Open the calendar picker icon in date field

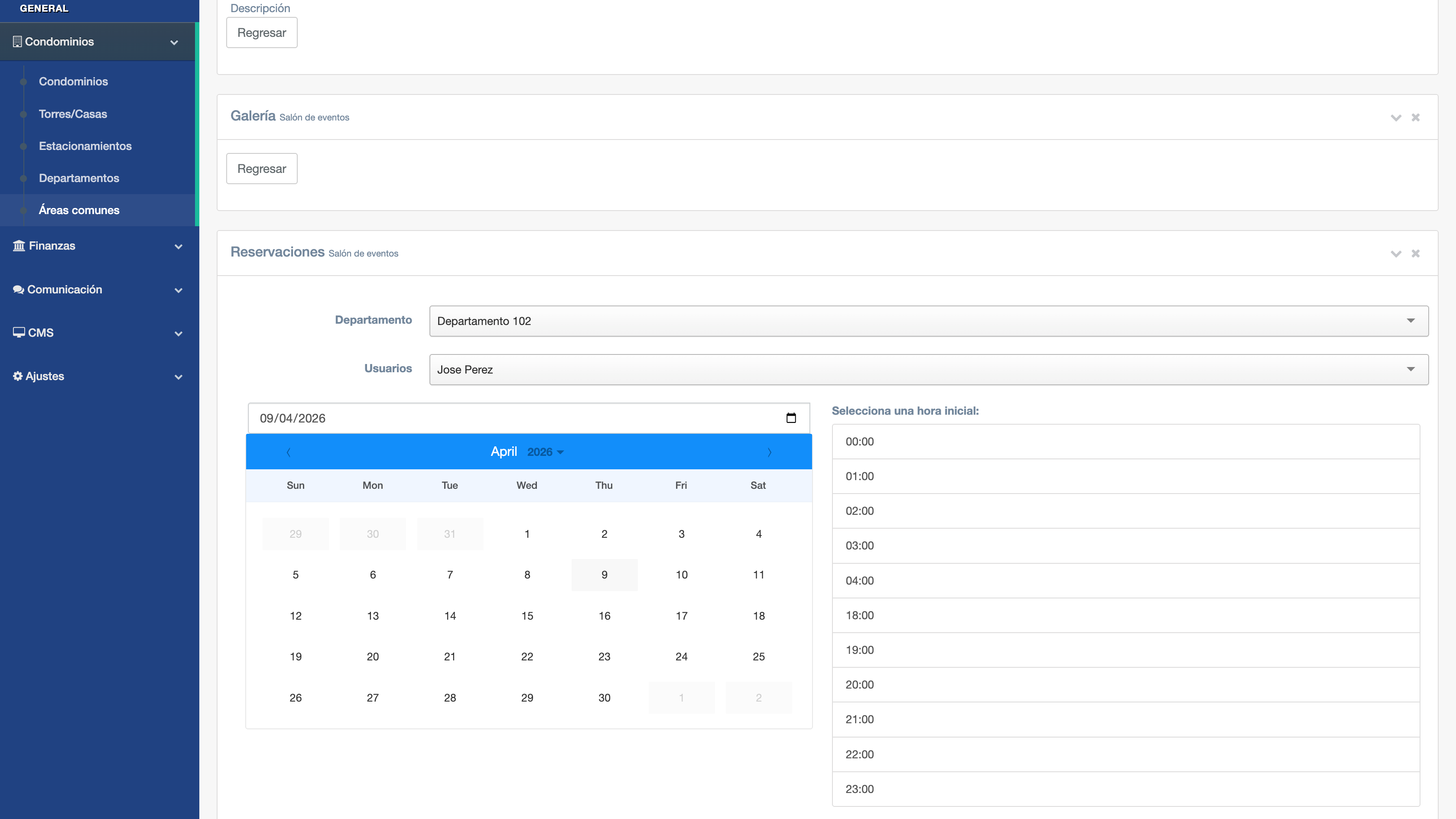(791, 418)
